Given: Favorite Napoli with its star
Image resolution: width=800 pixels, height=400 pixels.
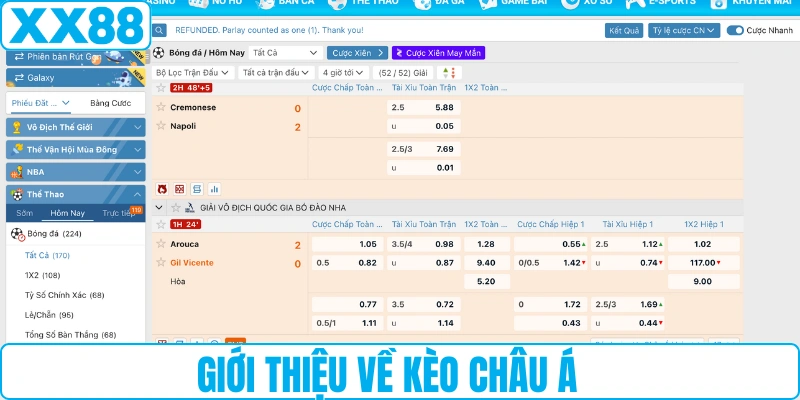Looking at the screenshot, I should coord(161,126).
